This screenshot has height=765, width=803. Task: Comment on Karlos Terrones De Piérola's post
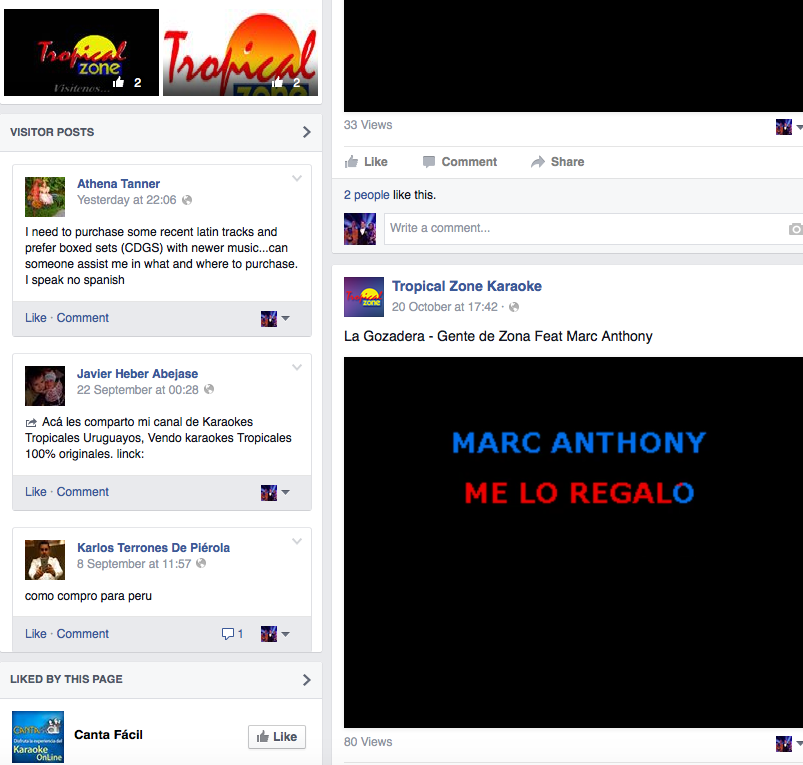point(83,634)
